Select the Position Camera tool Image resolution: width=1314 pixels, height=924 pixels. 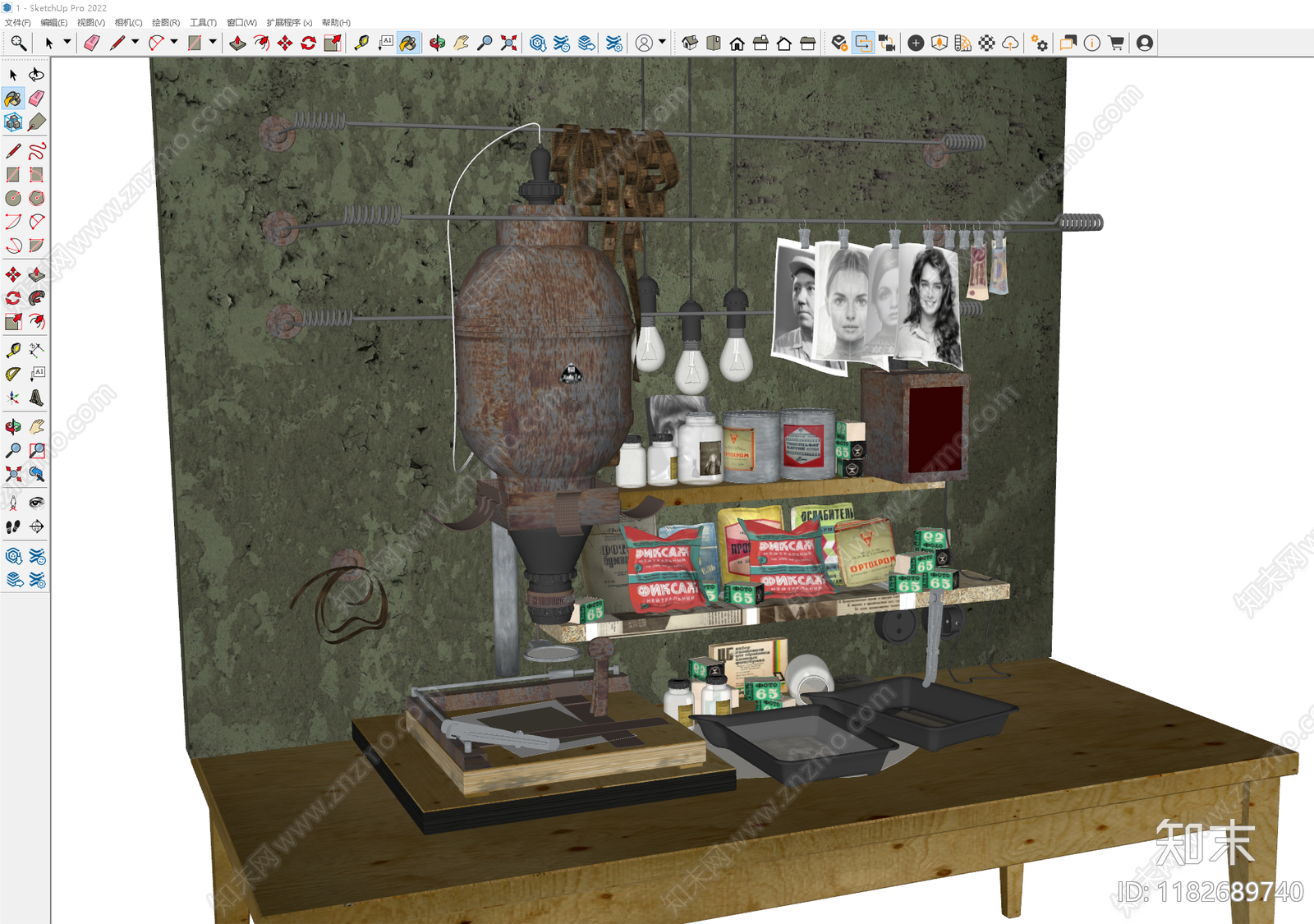tap(13, 503)
